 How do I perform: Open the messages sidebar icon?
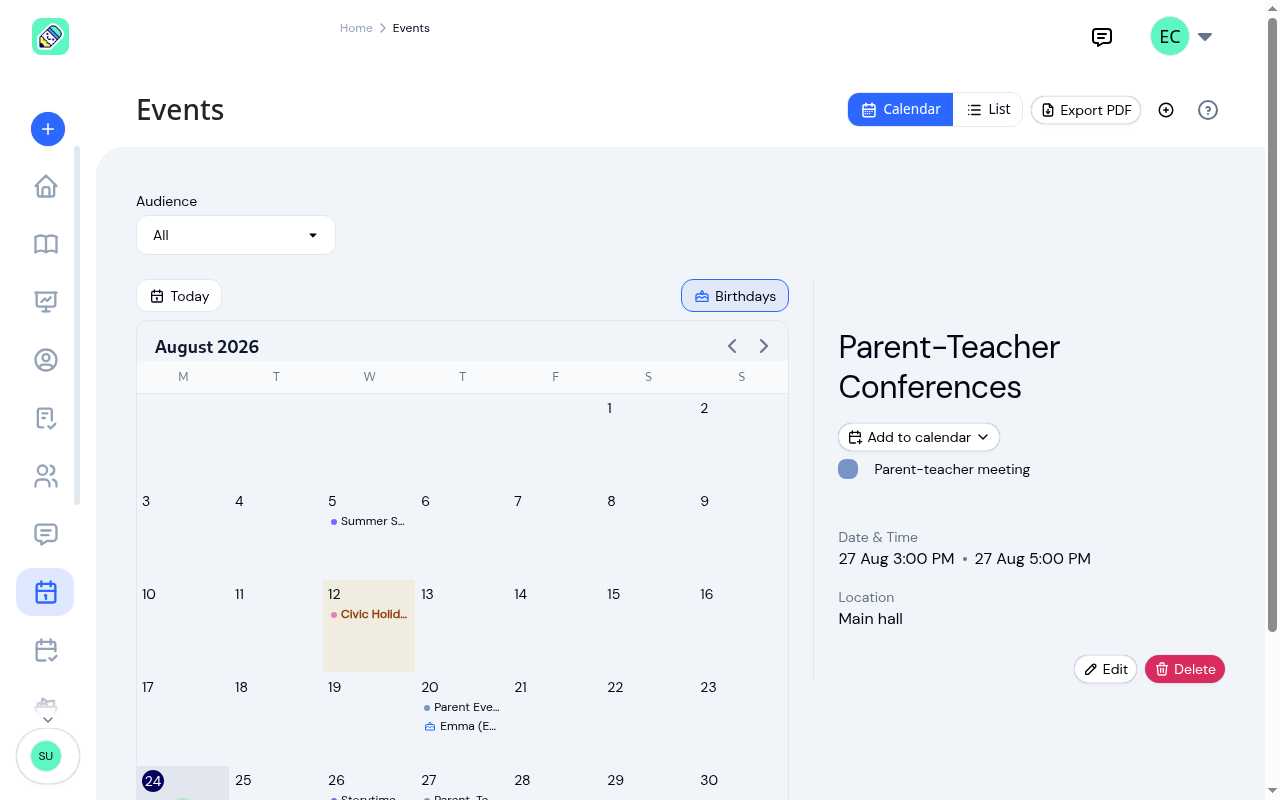[46, 534]
